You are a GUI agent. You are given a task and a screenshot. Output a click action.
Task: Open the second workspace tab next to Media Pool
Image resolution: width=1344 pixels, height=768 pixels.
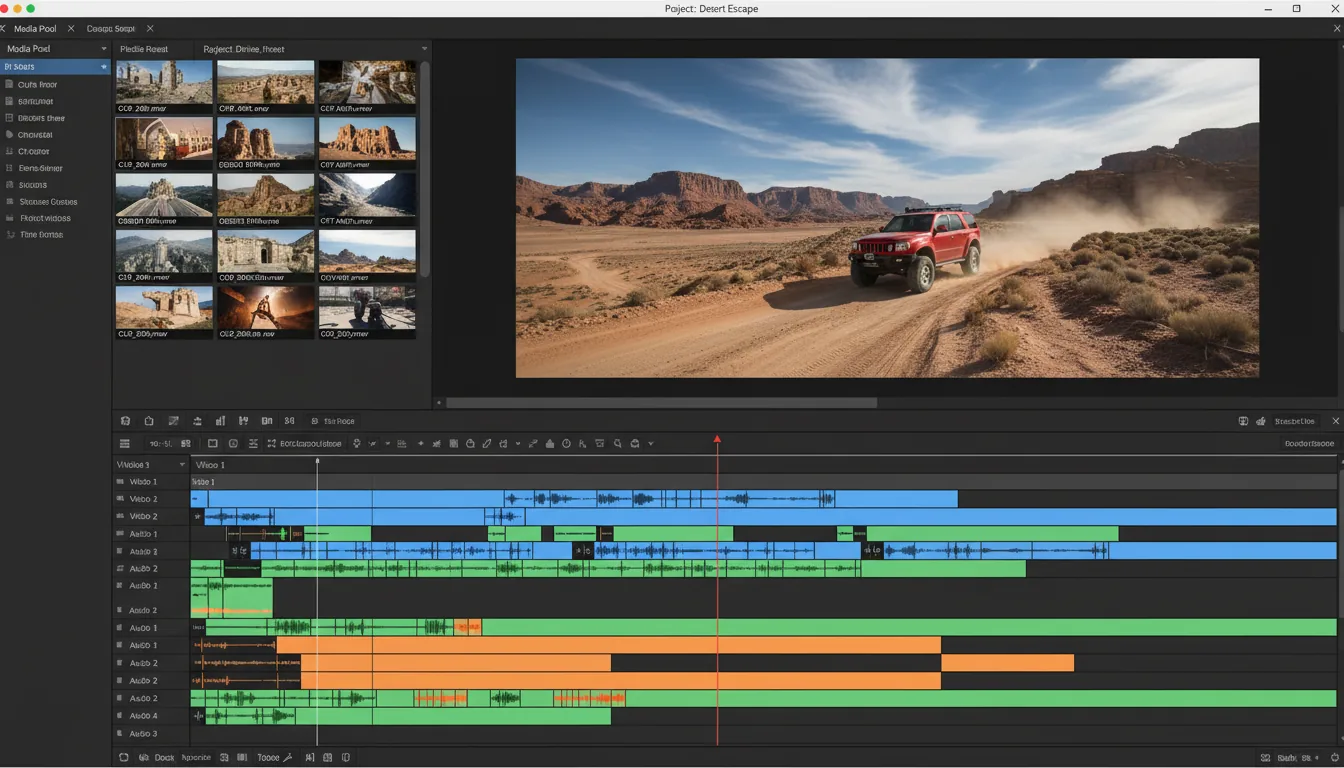coord(110,28)
